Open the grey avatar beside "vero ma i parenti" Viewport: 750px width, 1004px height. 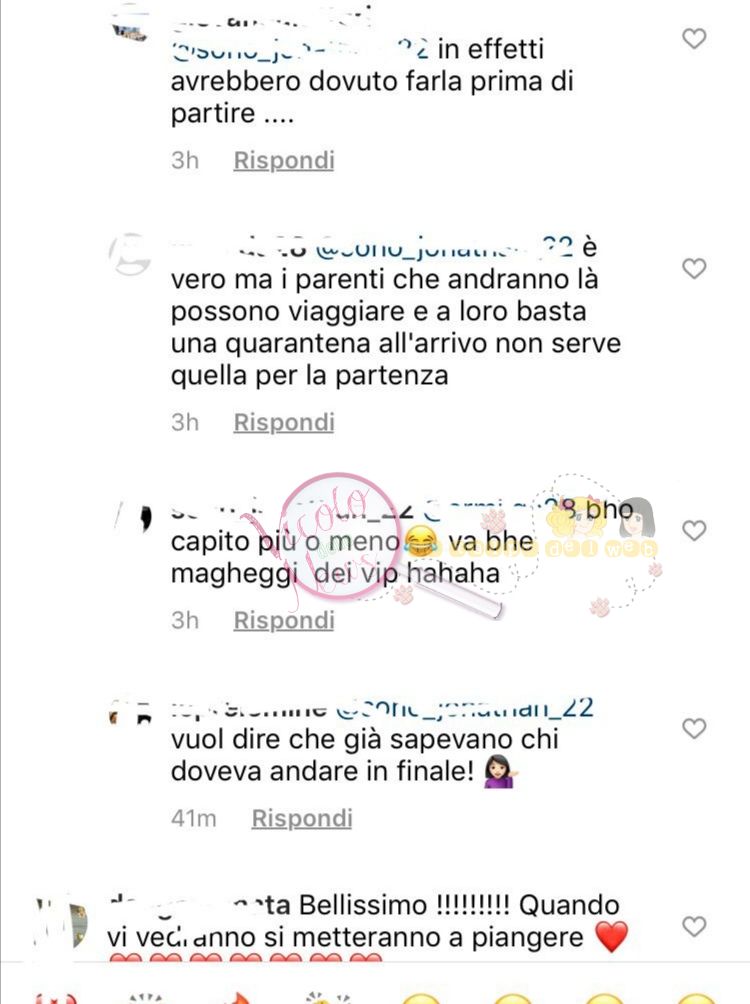click(x=130, y=255)
